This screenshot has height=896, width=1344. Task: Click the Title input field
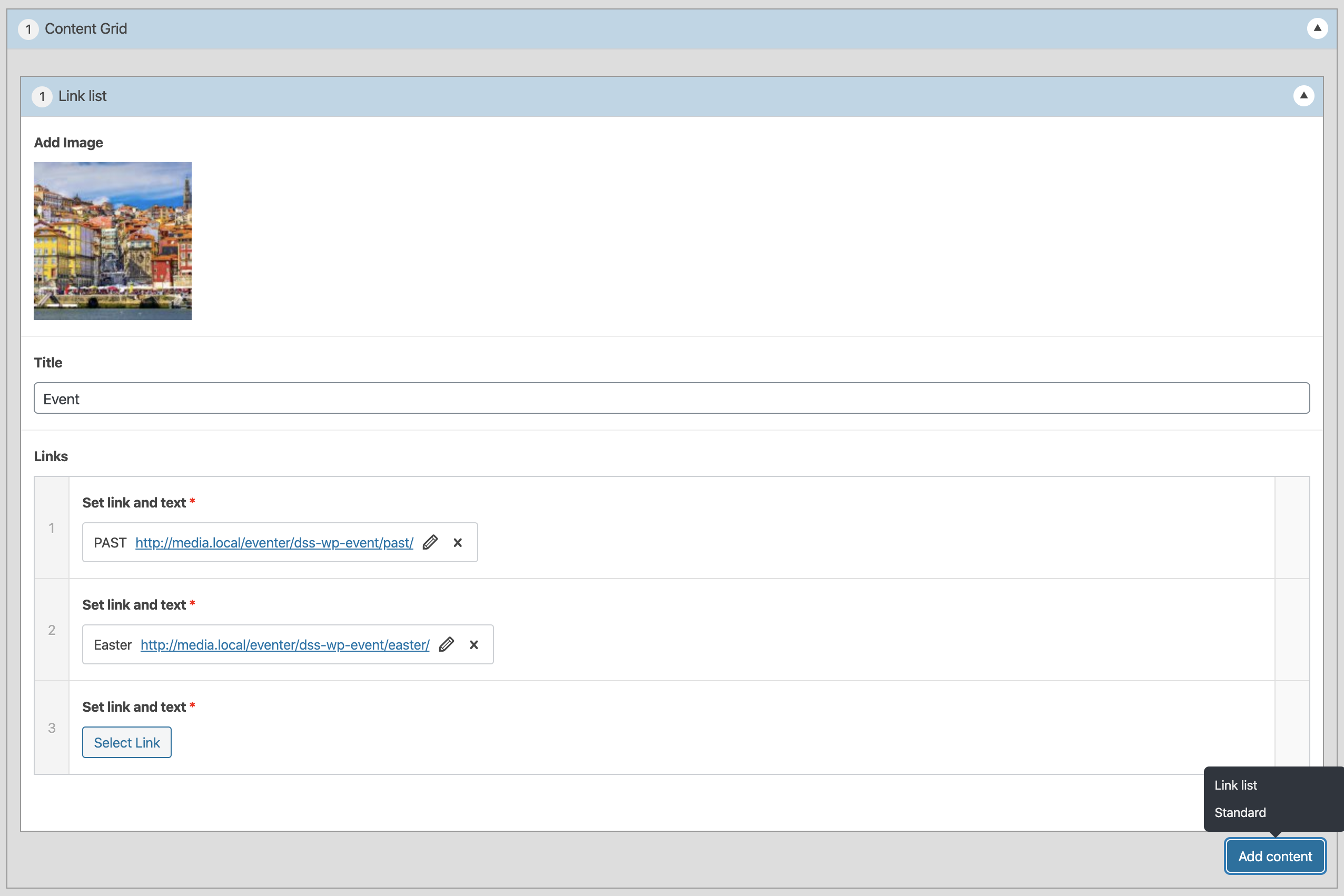pos(671,399)
